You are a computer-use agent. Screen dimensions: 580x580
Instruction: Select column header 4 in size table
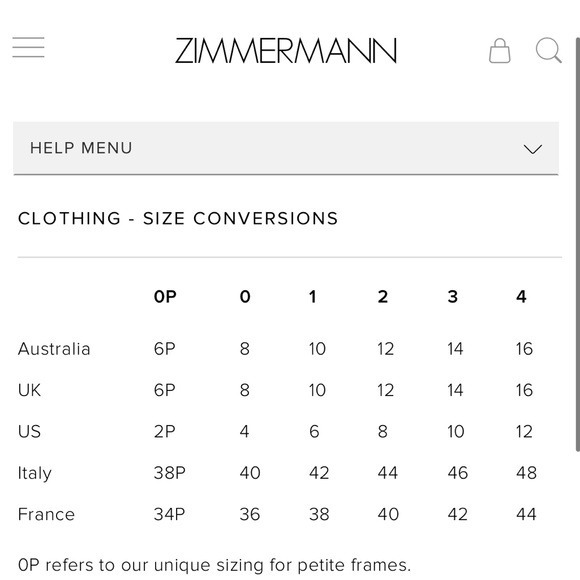coord(521,297)
